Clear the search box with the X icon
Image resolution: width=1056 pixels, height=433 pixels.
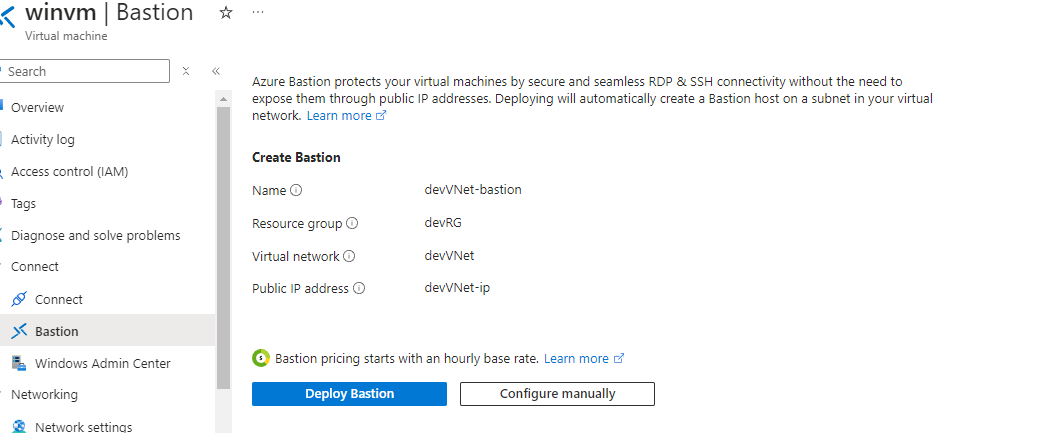(x=187, y=71)
